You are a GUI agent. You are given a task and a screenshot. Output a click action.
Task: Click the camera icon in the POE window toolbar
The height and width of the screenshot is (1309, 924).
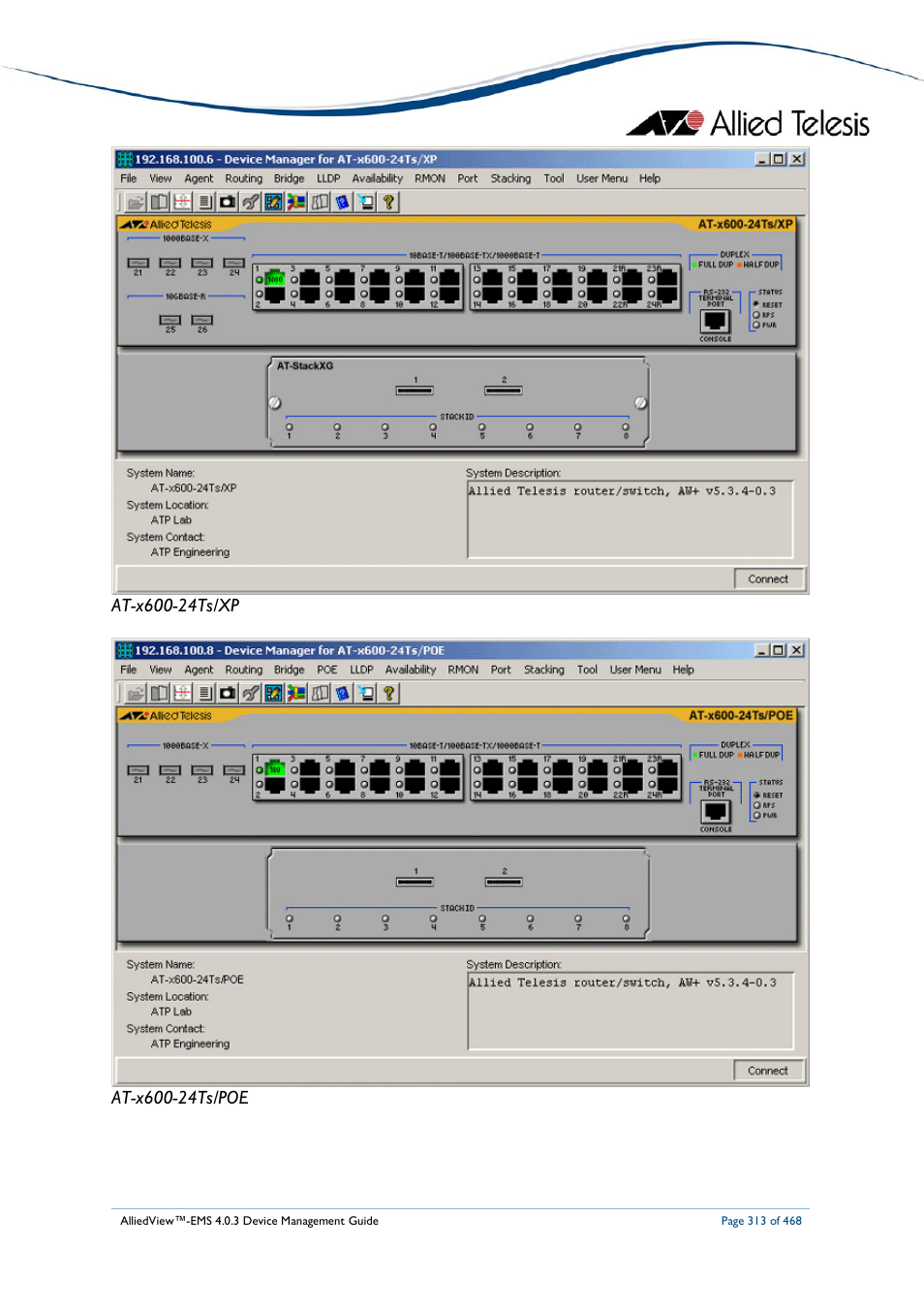tap(228, 693)
